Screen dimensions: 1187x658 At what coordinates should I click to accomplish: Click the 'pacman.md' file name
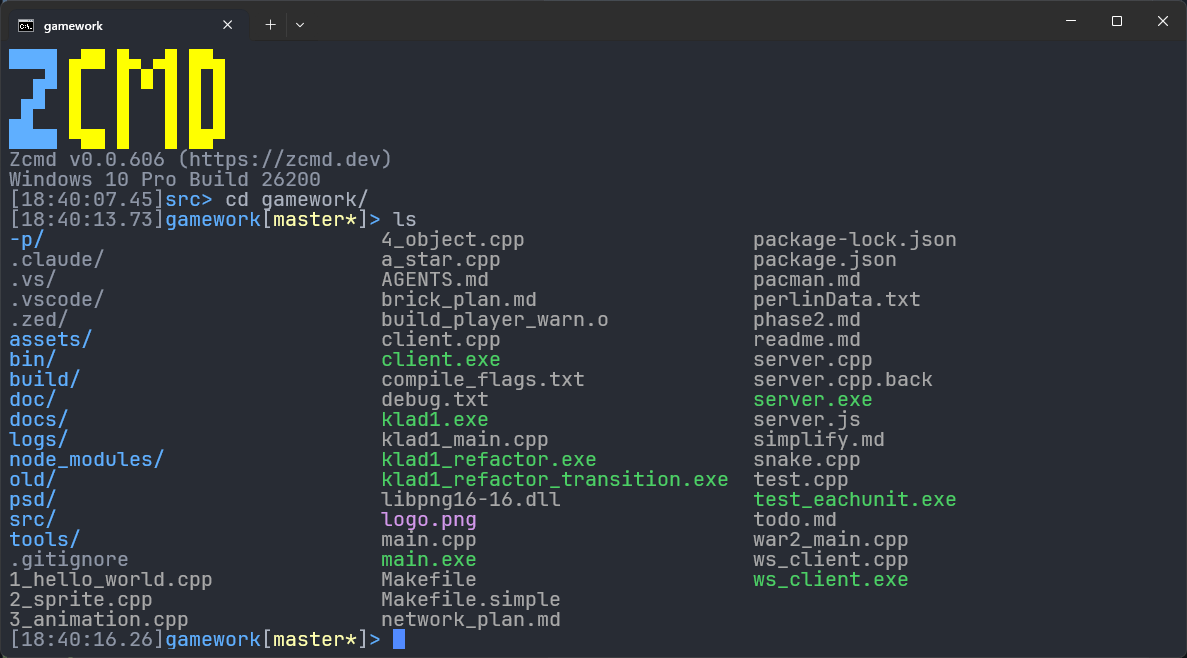[x=806, y=279]
